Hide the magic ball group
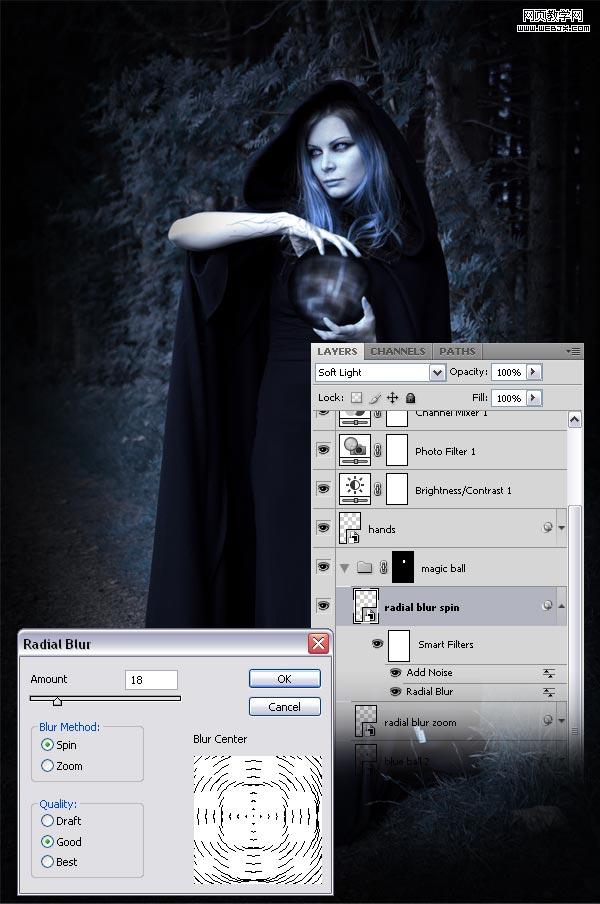This screenshot has width=600, height=904. pyautogui.click(x=323, y=567)
